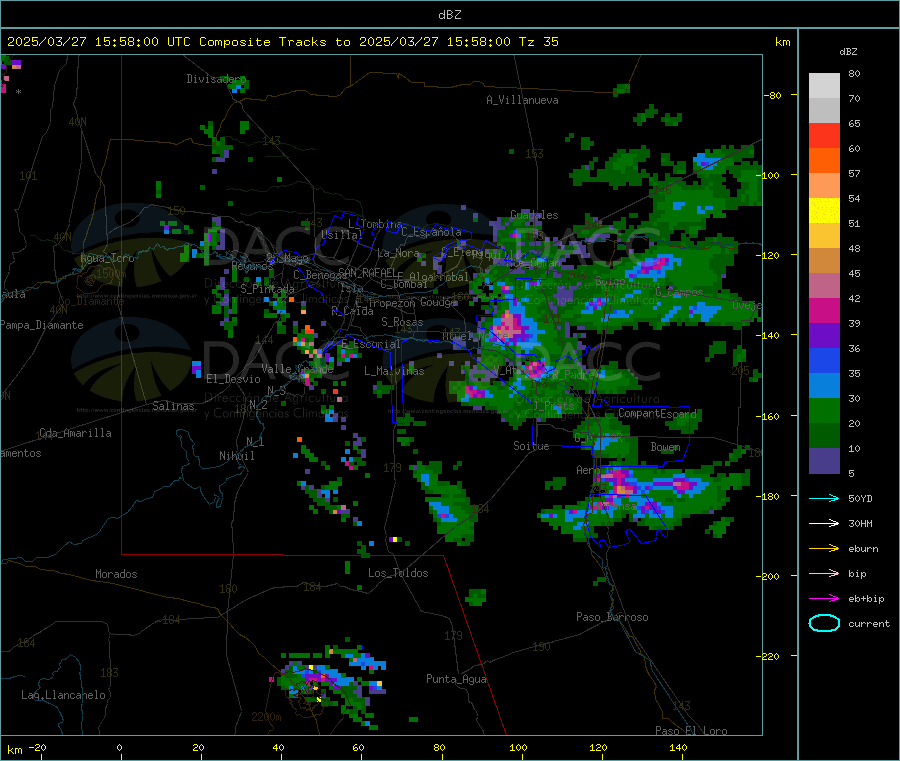Click the yellow eburn arrow icon
The height and width of the screenshot is (761, 900).
[x=824, y=549]
